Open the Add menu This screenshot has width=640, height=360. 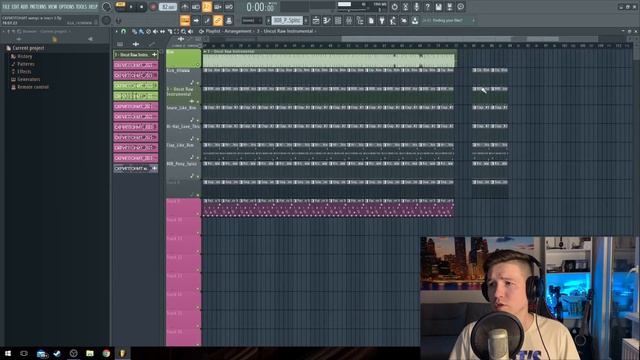pos(24,7)
